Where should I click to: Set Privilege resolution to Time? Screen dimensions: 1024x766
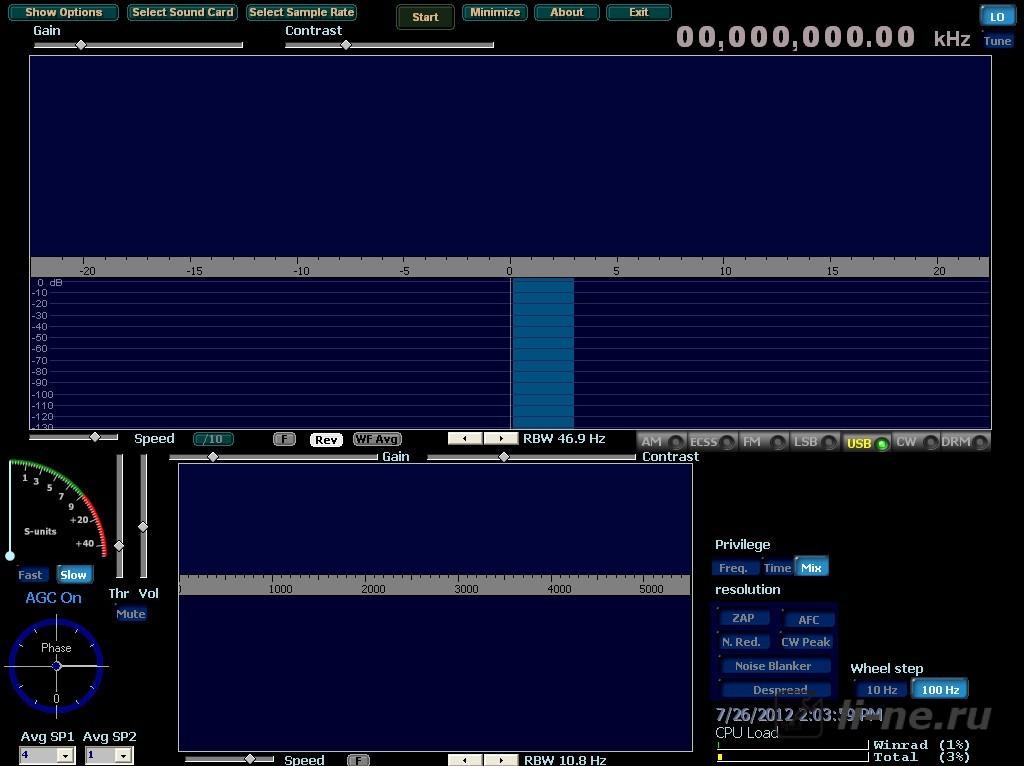click(x=777, y=567)
